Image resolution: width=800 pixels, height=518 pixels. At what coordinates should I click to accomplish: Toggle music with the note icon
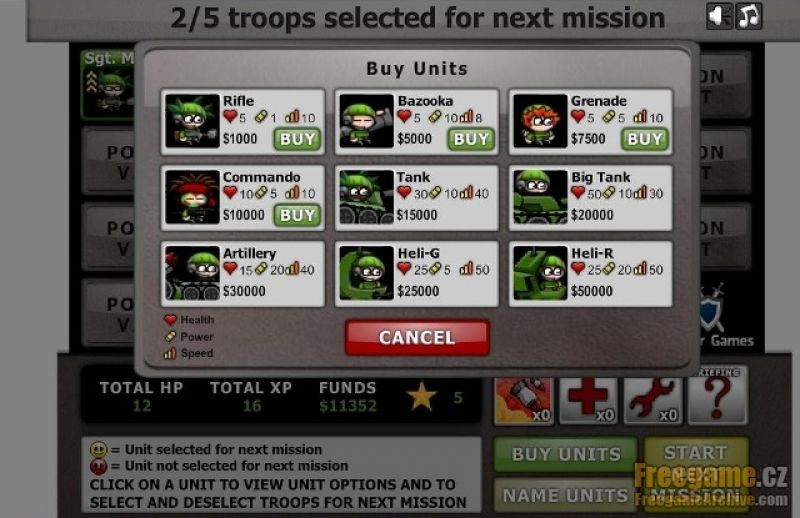[x=748, y=16]
